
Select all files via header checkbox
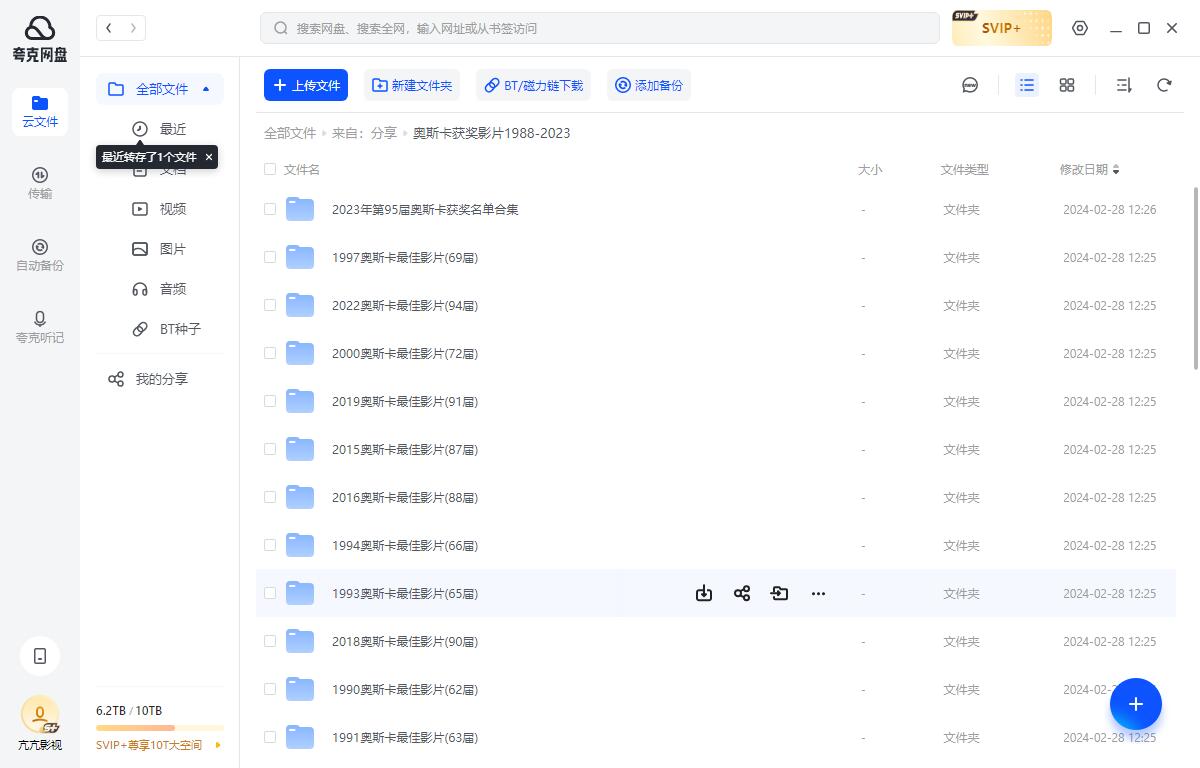270,169
